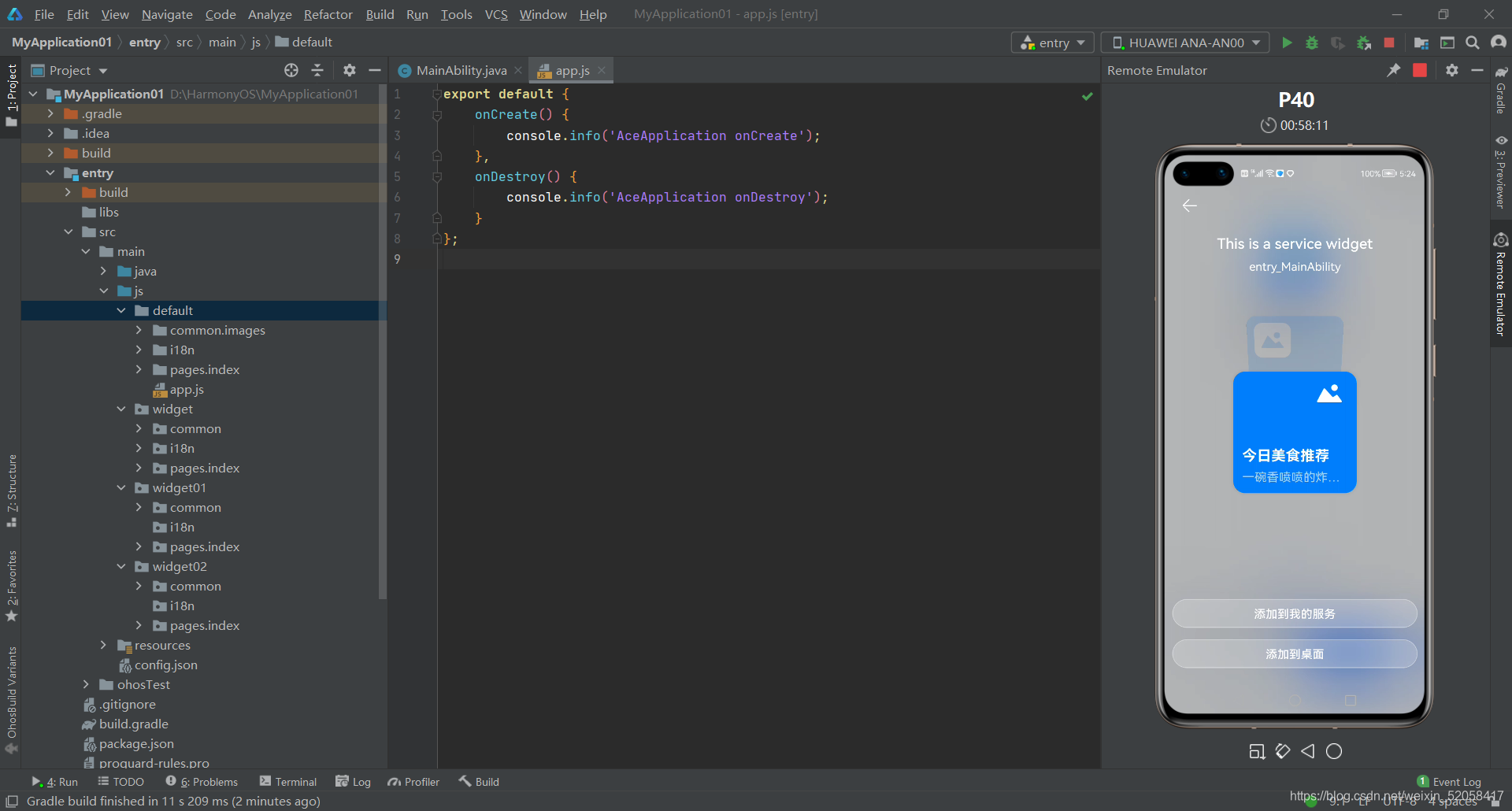Hide the Project panel with dash icon
1512x811 pixels.
pos(375,70)
